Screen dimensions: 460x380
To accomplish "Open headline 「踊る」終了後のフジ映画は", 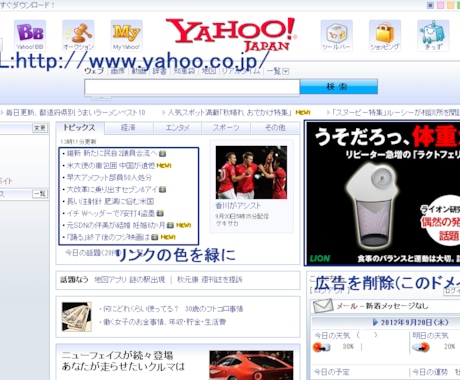I will point(108,237).
